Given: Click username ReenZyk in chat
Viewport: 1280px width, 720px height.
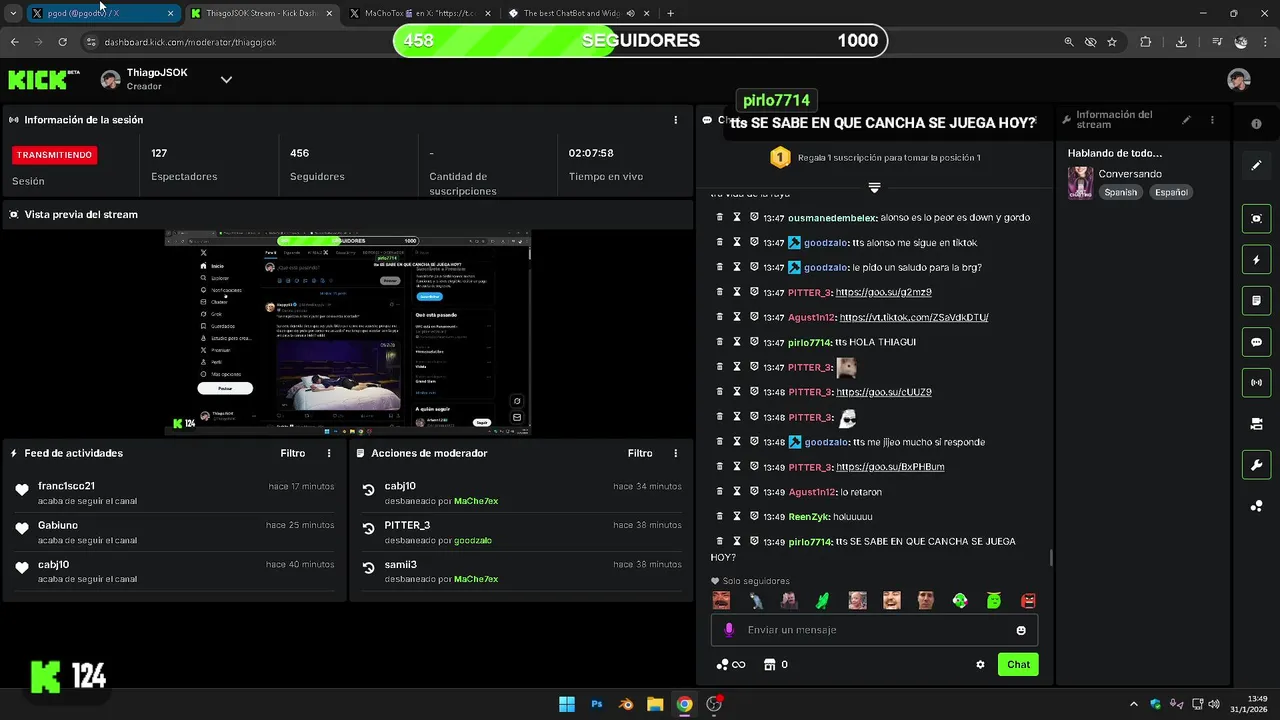Looking at the screenshot, I should (811, 517).
